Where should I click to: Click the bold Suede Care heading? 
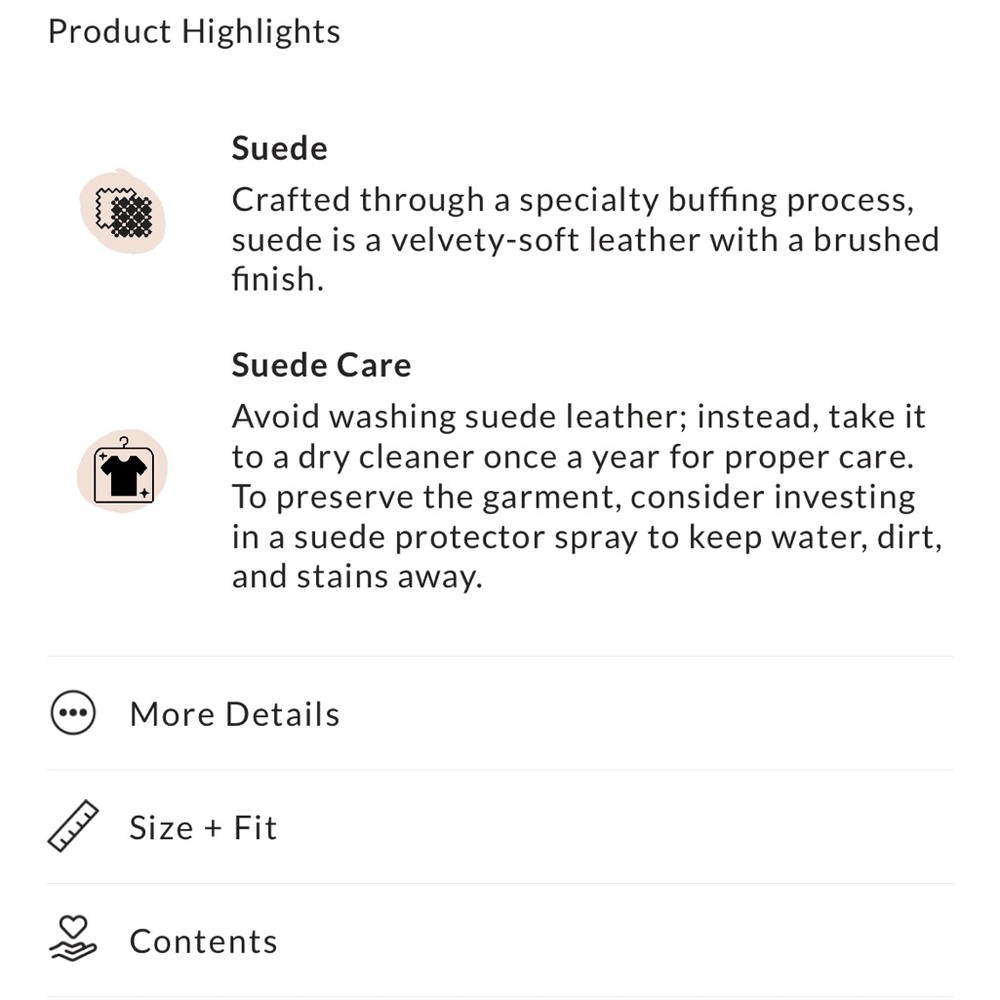coord(321,365)
